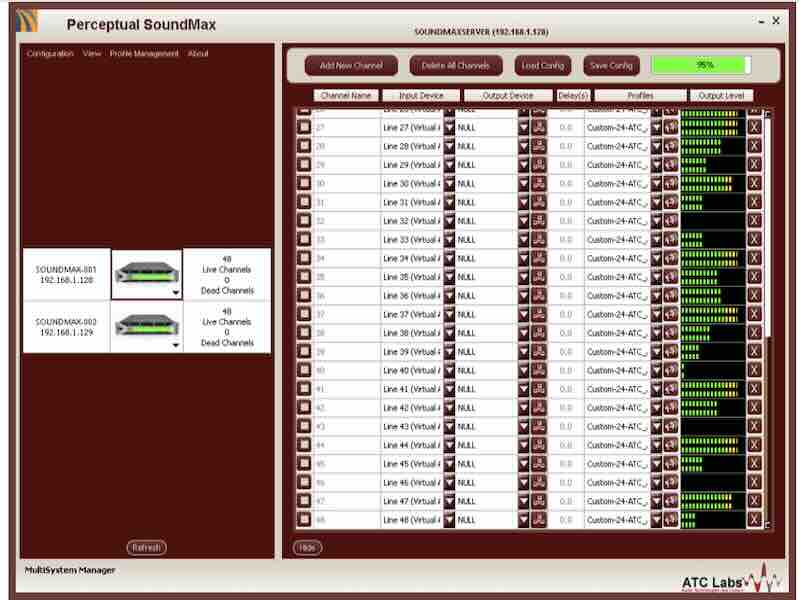800x600 pixels.
Task: Tick the checkbox for channel 27
Action: point(304,128)
